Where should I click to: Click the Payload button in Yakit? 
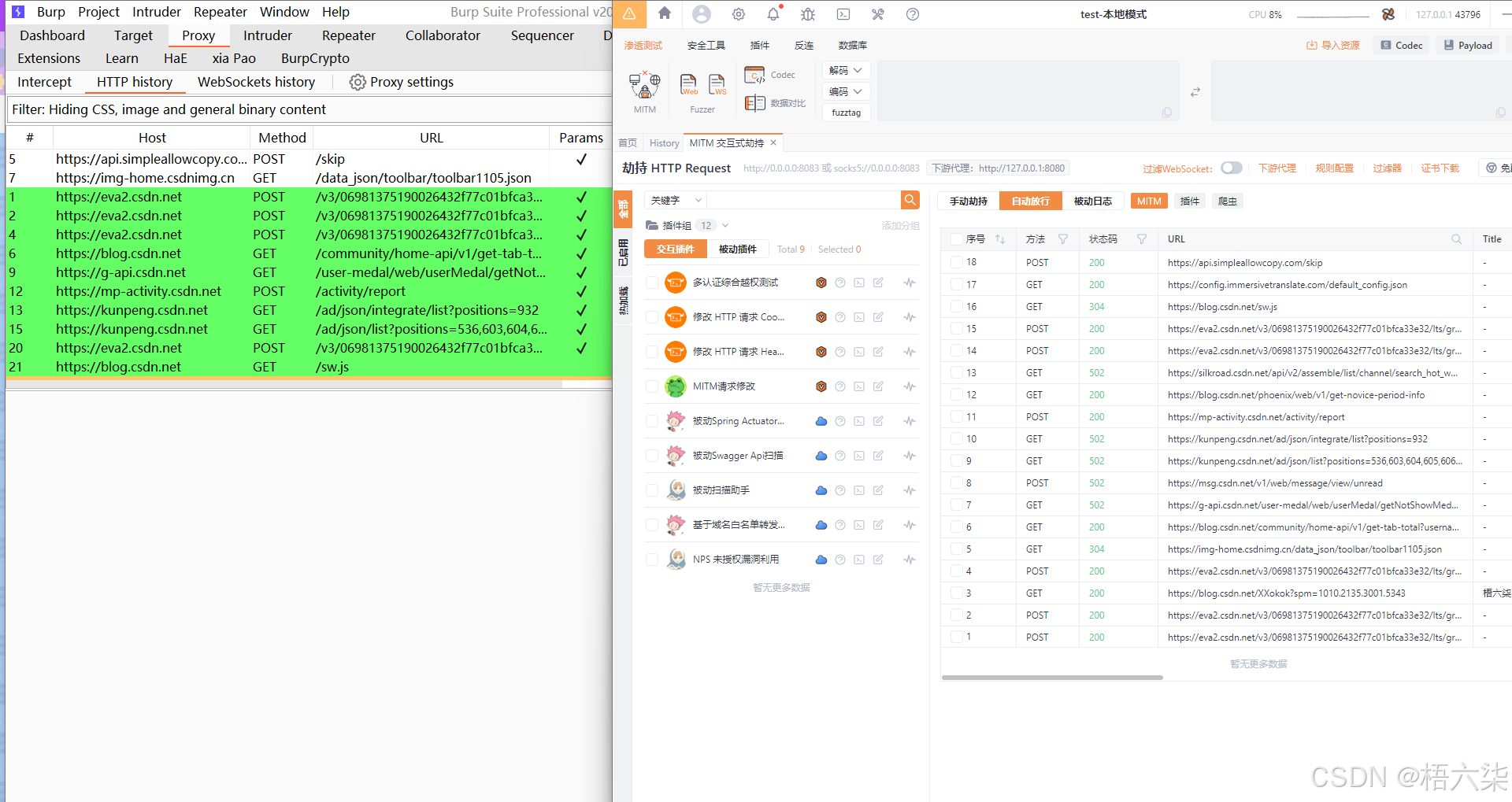pos(1468,45)
